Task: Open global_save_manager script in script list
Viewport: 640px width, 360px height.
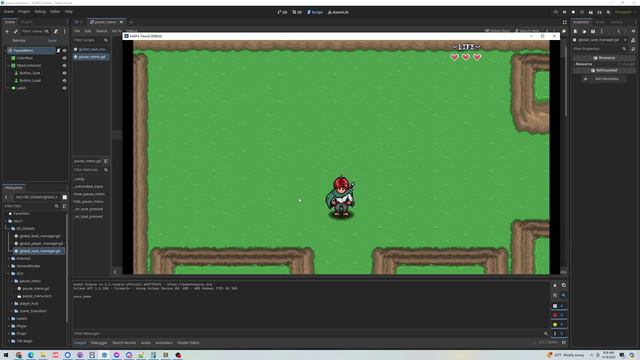Action: pos(91,49)
